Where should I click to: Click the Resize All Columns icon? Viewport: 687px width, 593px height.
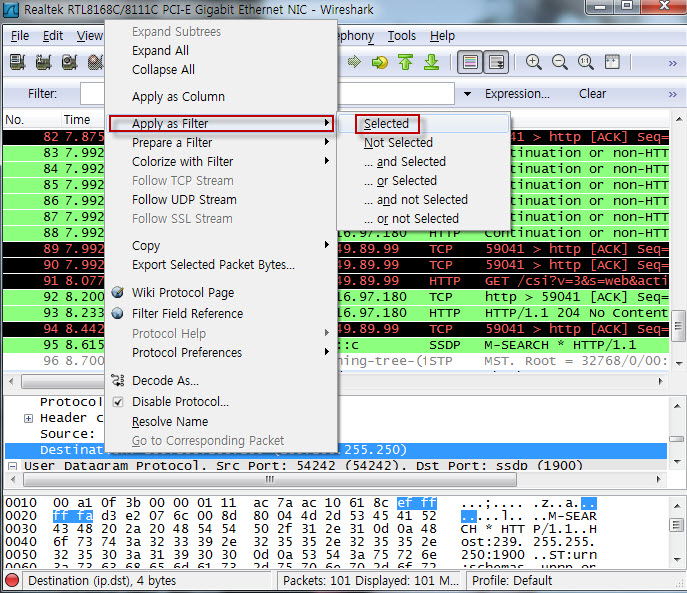(x=612, y=62)
